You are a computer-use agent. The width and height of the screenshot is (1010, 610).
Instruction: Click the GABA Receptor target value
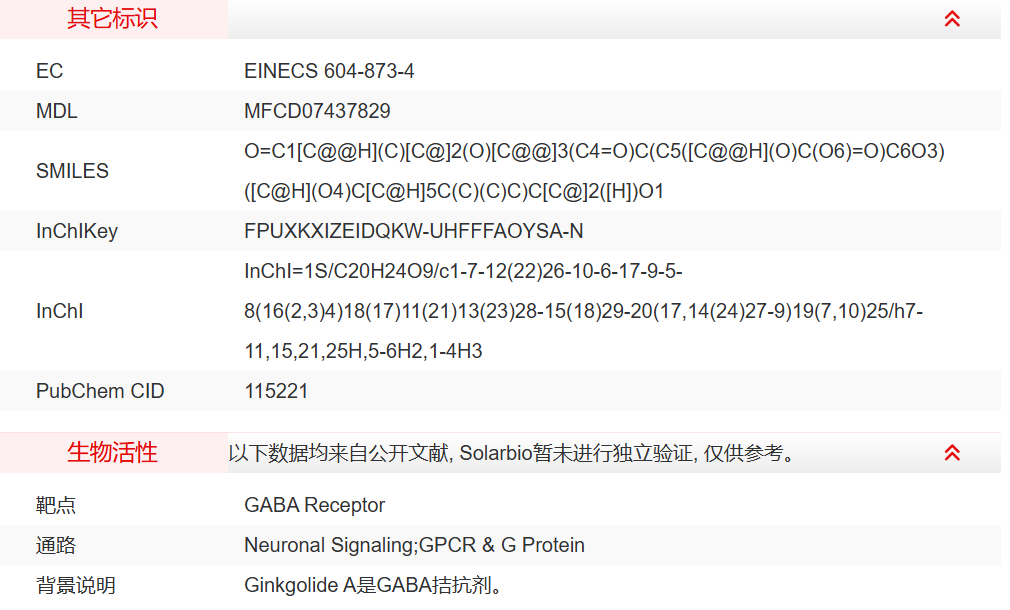(314, 505)
